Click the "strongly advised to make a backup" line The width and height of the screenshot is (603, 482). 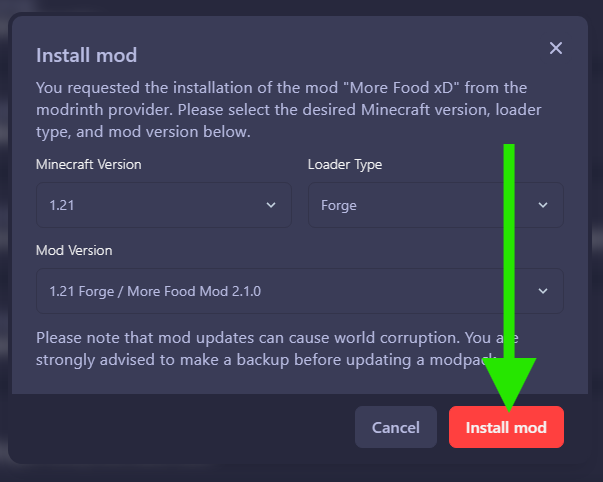pyautogui.click(x=200, y=360)
